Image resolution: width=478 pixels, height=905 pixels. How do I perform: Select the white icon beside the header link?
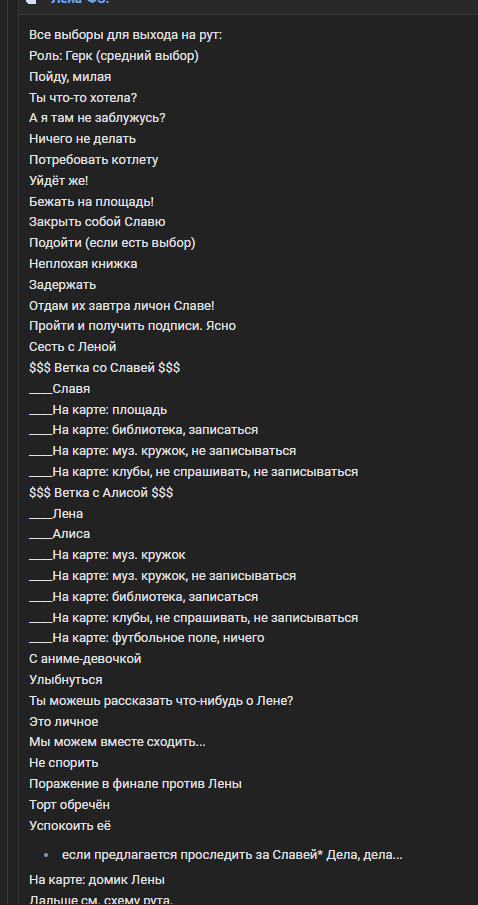[x=32, y=2]
